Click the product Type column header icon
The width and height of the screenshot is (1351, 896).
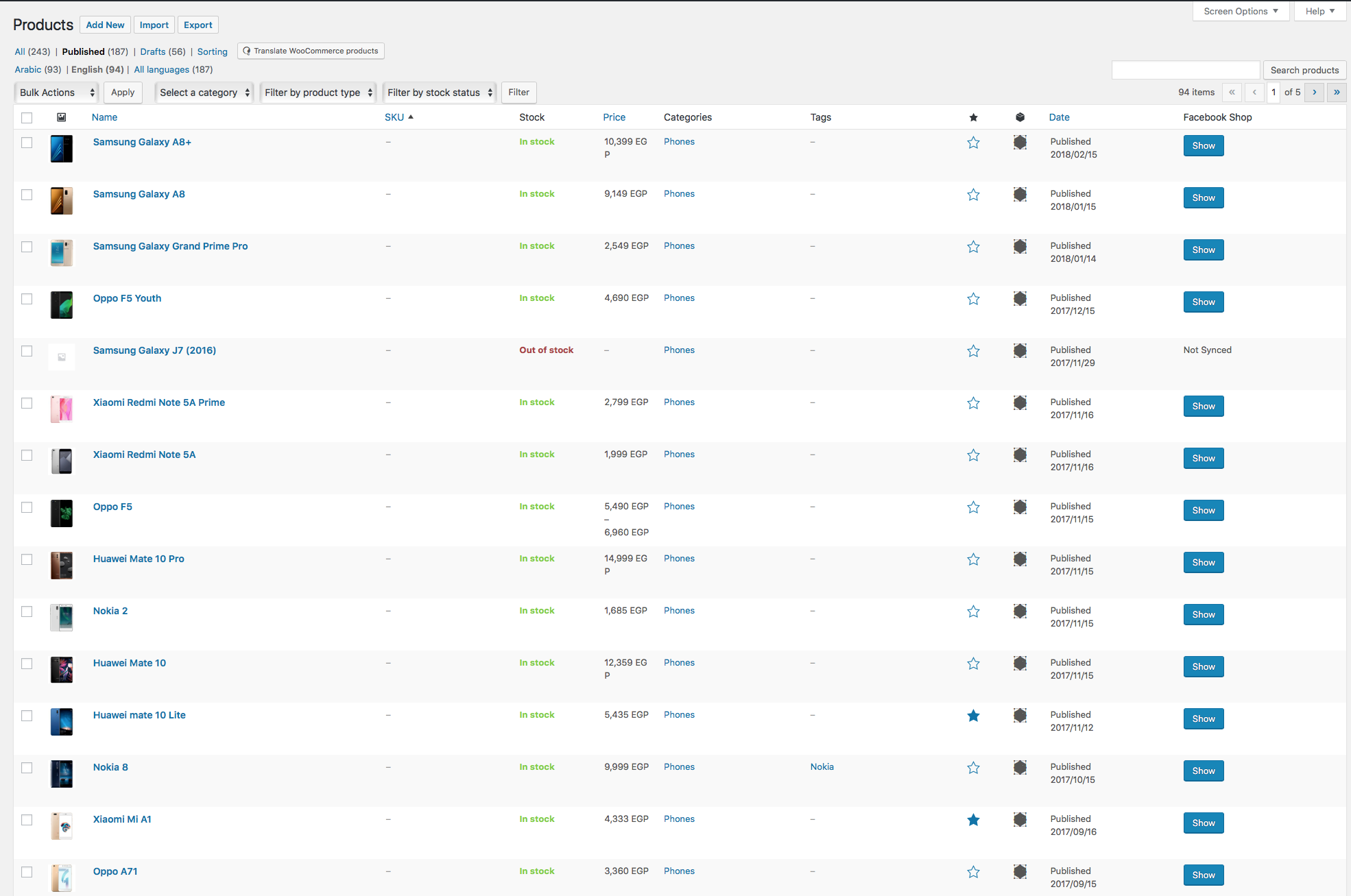[1020, 117]
